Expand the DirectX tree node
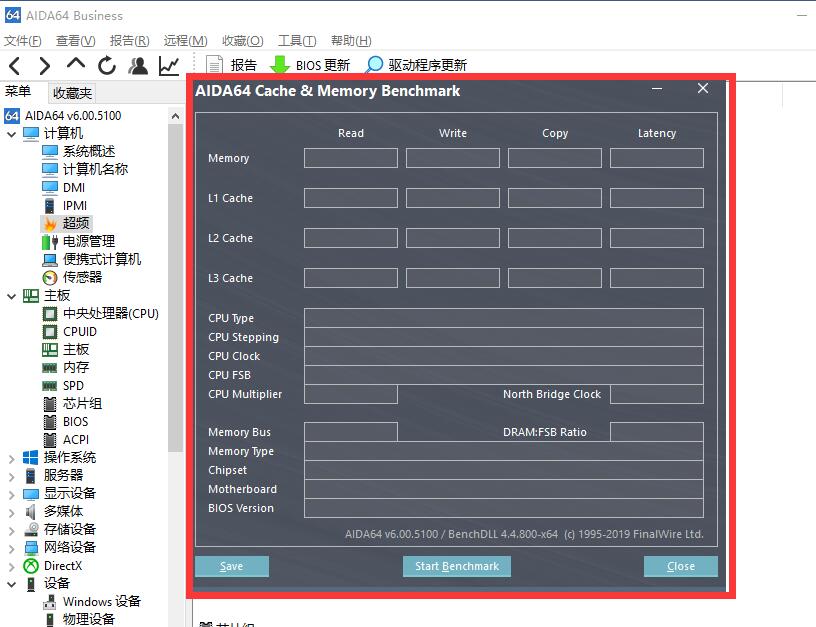This screenshot has height=627, width=816. click(x=11, y=566)
